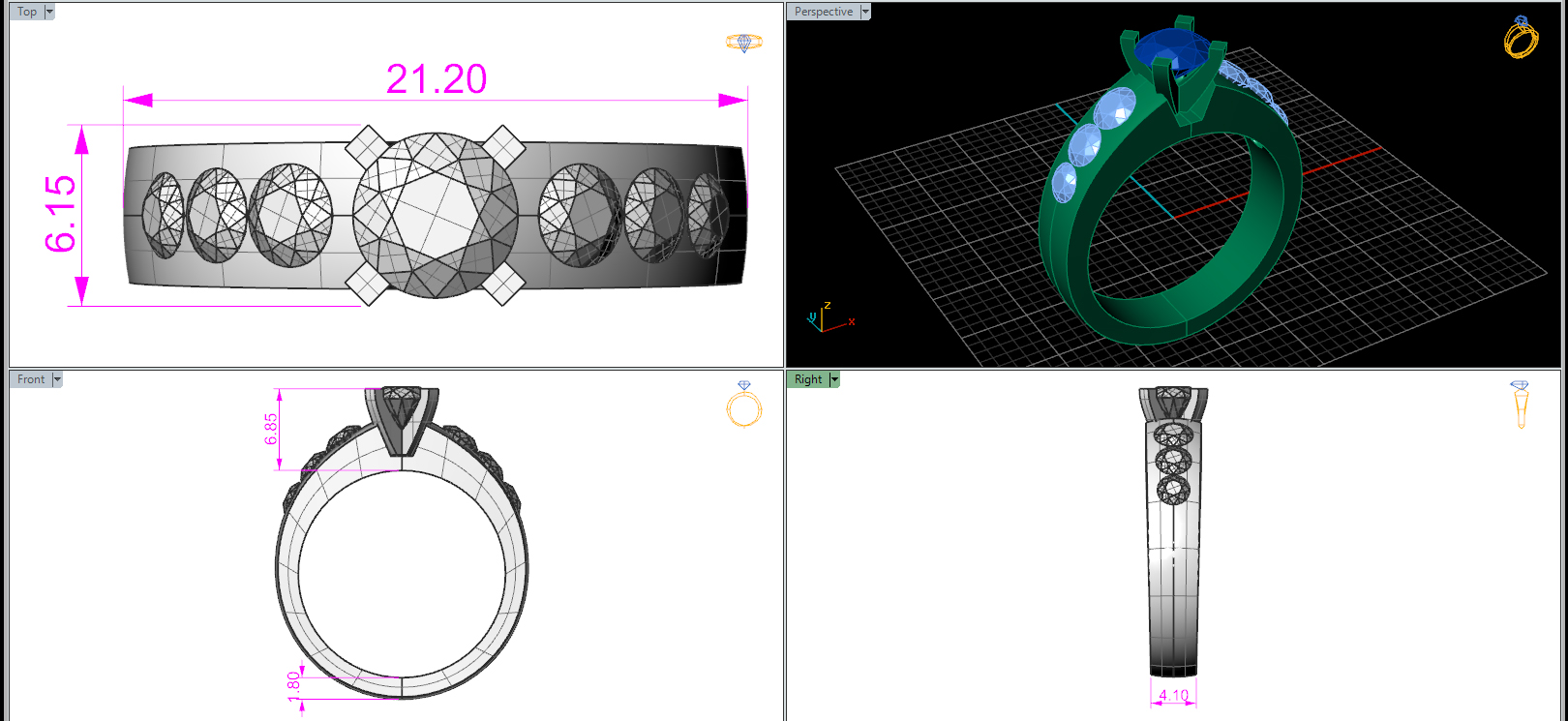Open the Perspective viewport dropdown arrow

point(865,12)
